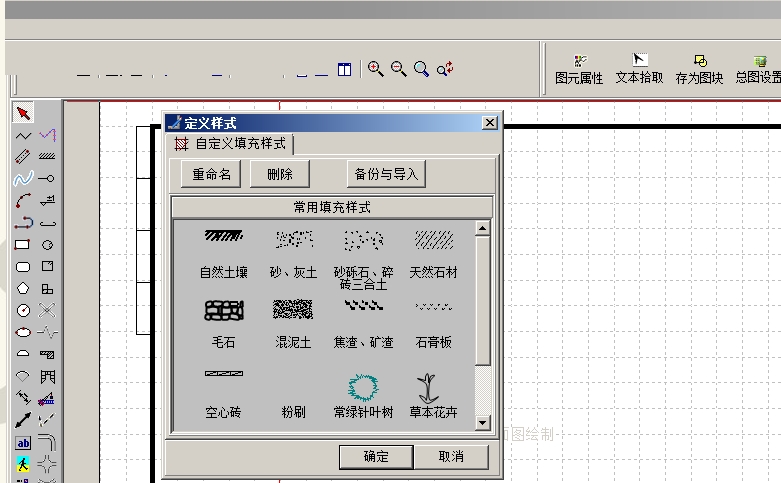
Task: Click the magnifier with red arrows icon
Action: click(445, 69)
